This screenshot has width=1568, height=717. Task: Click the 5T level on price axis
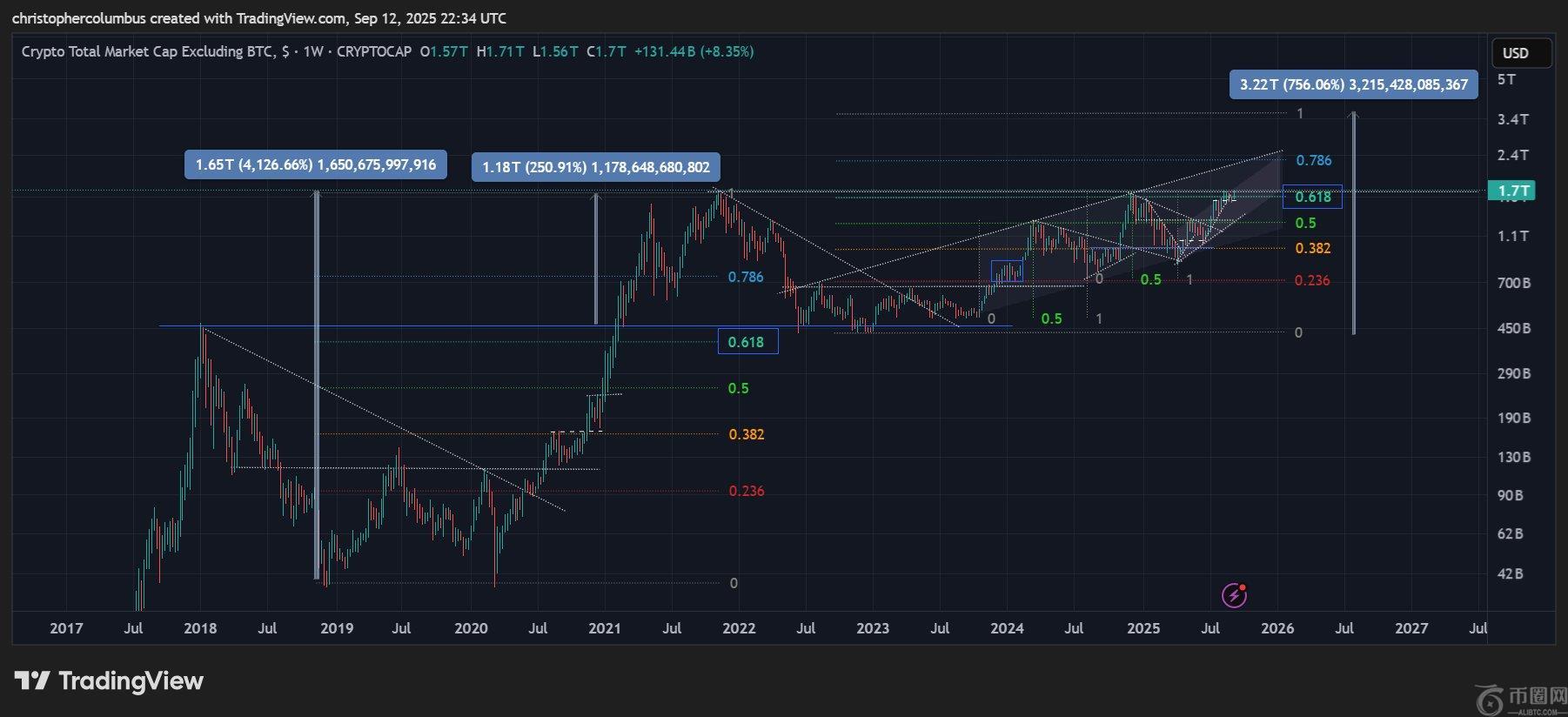click(1506, 79)
